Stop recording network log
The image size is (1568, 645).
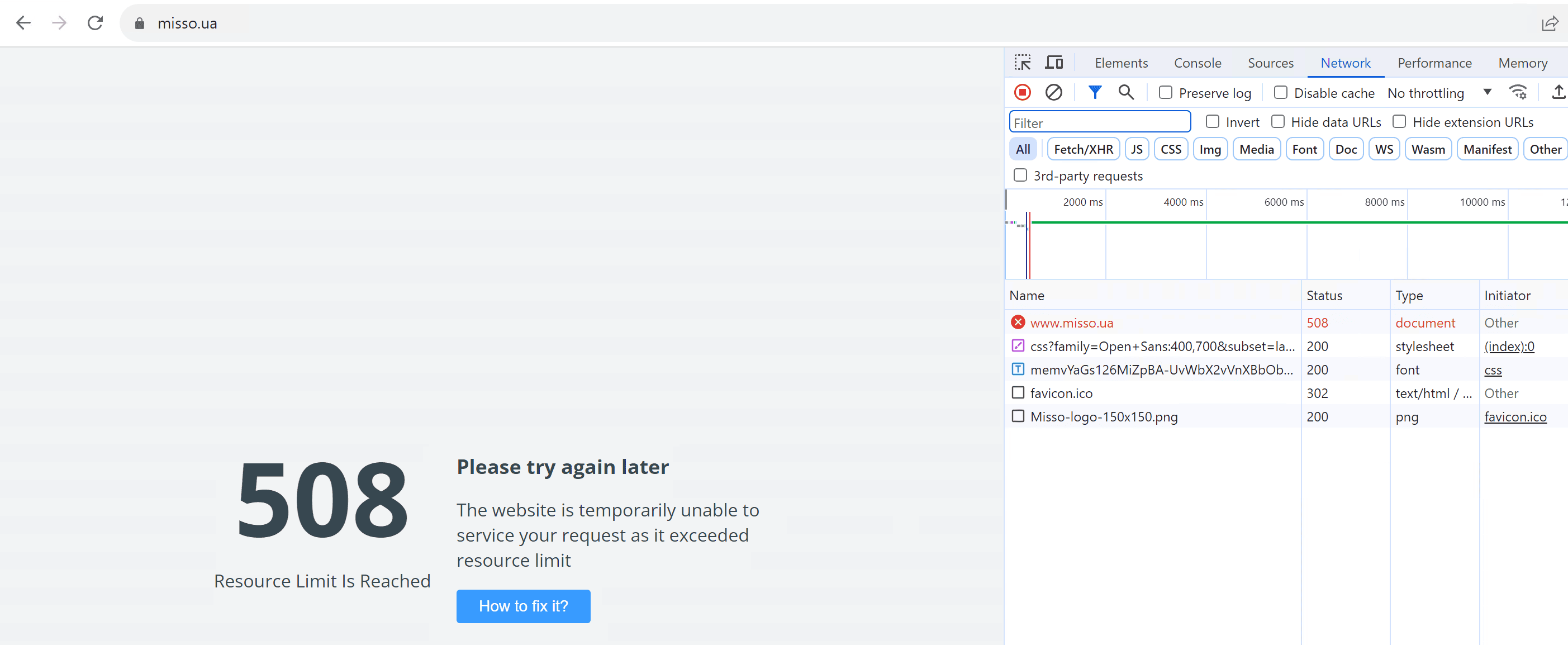tap(1023, 93)
